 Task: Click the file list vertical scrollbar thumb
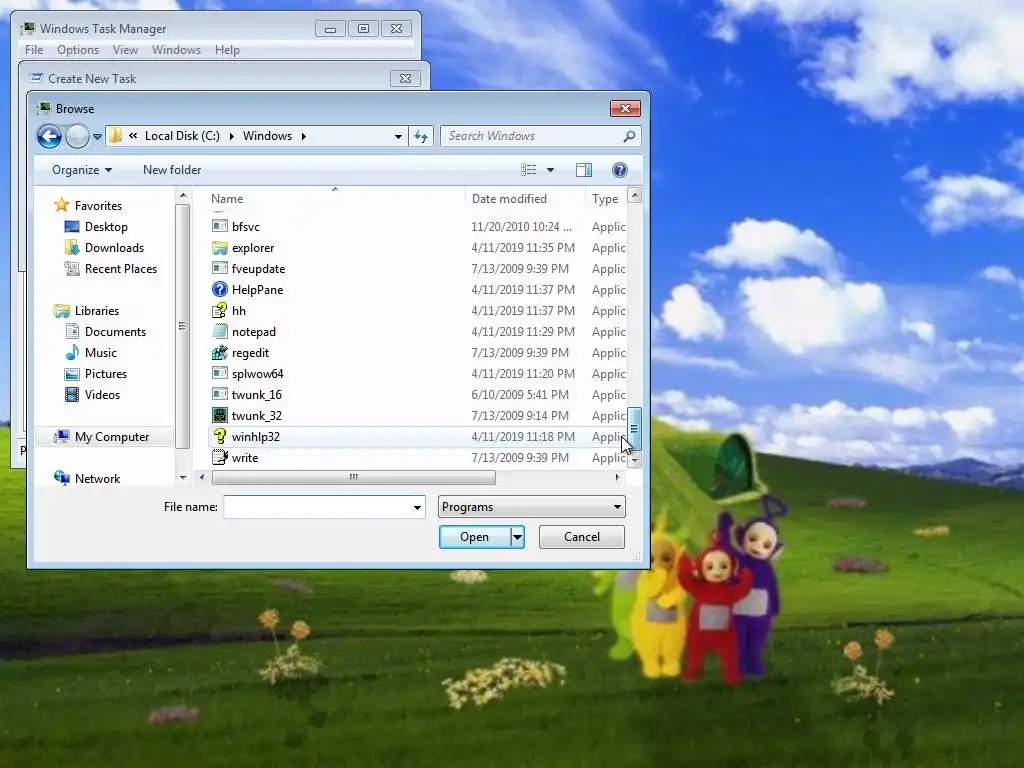point(634,428)
